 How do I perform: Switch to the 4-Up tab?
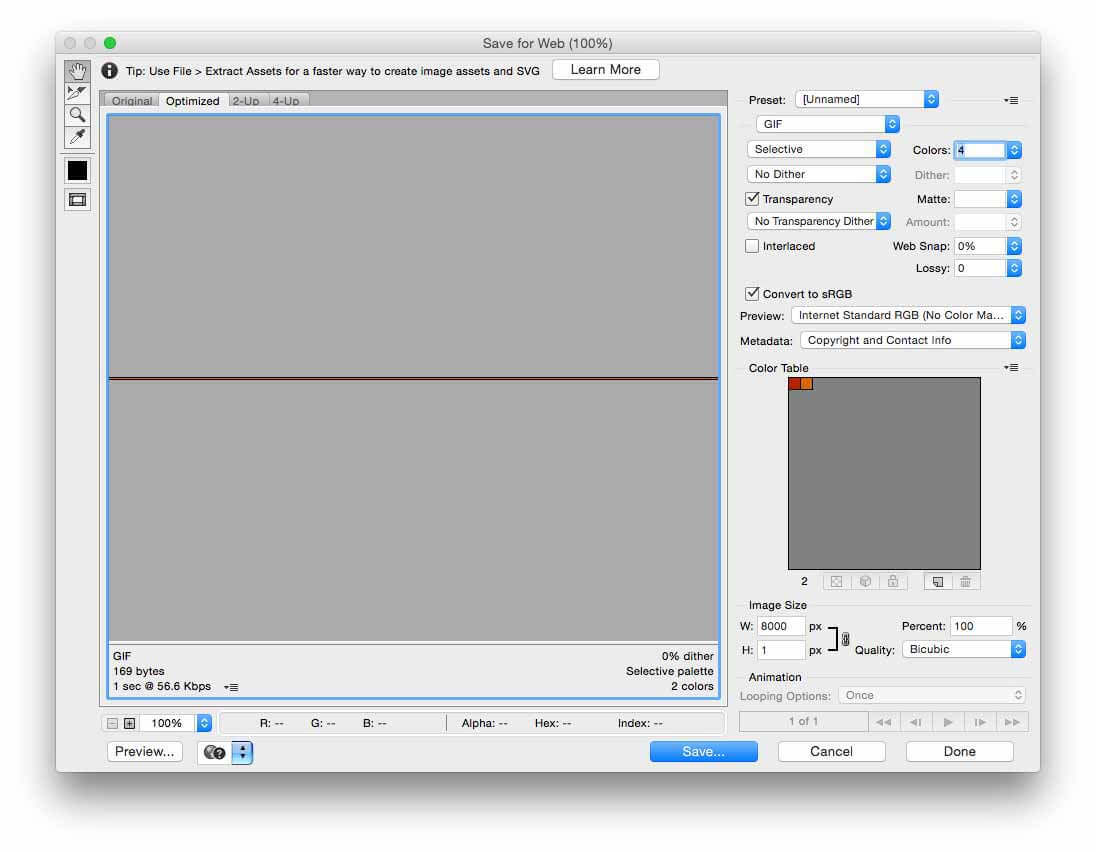point(286,101)
